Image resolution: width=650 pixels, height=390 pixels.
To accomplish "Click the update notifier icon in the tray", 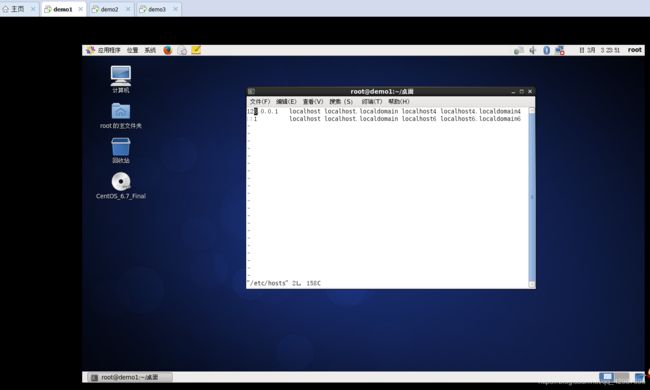I will click(x=518, y=51).
